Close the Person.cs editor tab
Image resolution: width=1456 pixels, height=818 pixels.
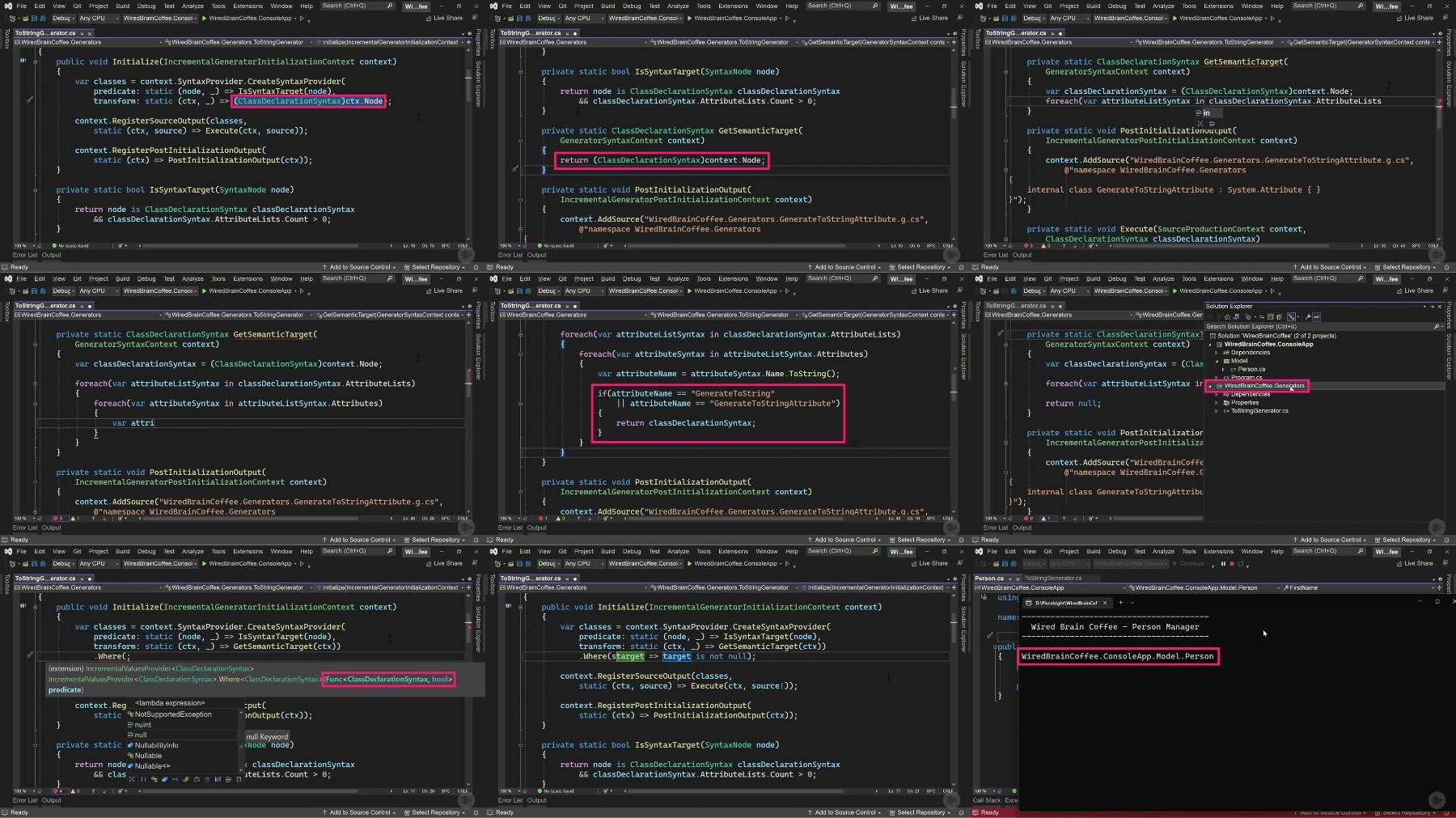pyautogui.click(x=1018, y=579)
